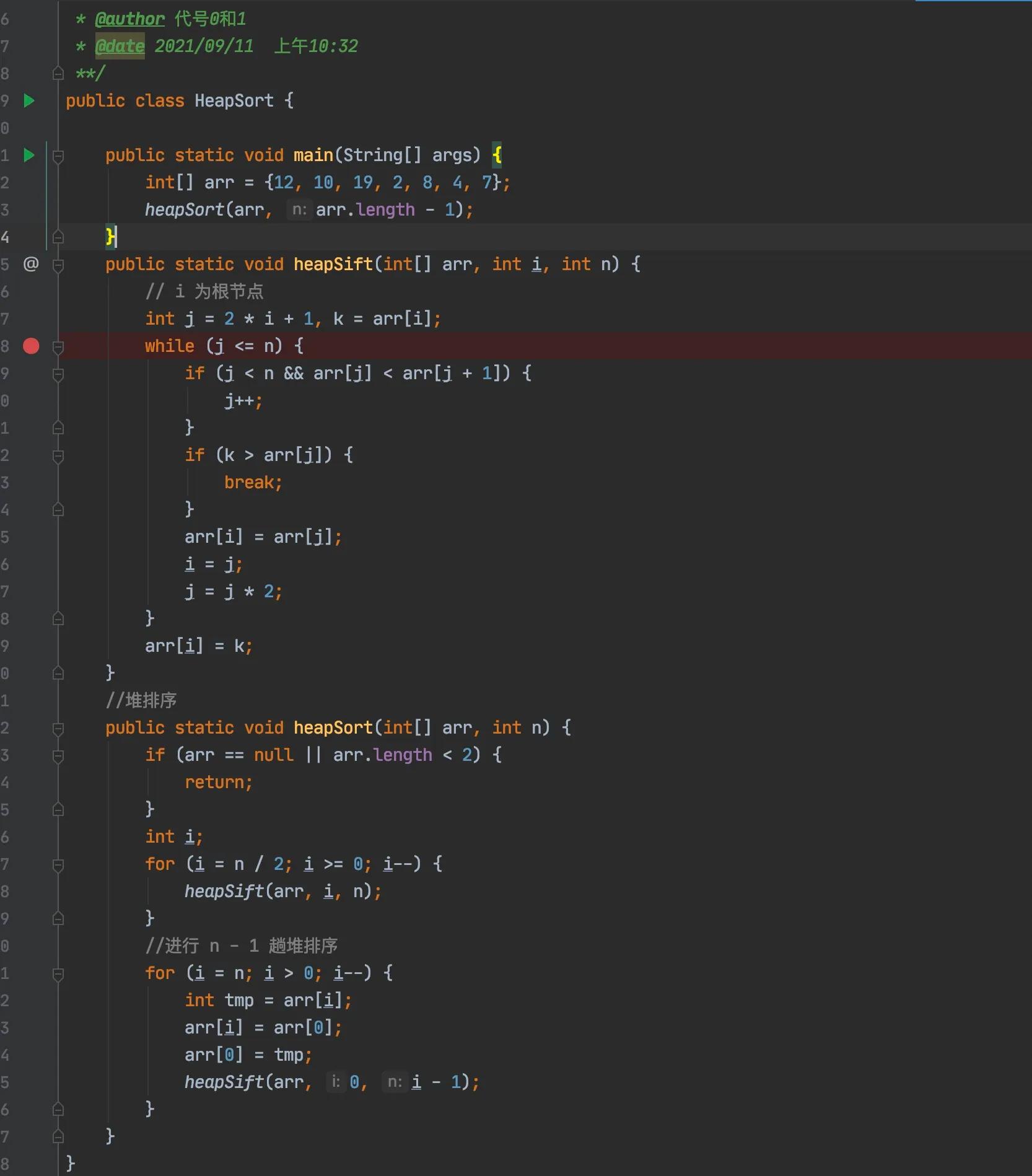This screenshot has width=1032, height=1176.
Task: Click the highlighted closing brace of main
Action: click(x=110, y=237)
